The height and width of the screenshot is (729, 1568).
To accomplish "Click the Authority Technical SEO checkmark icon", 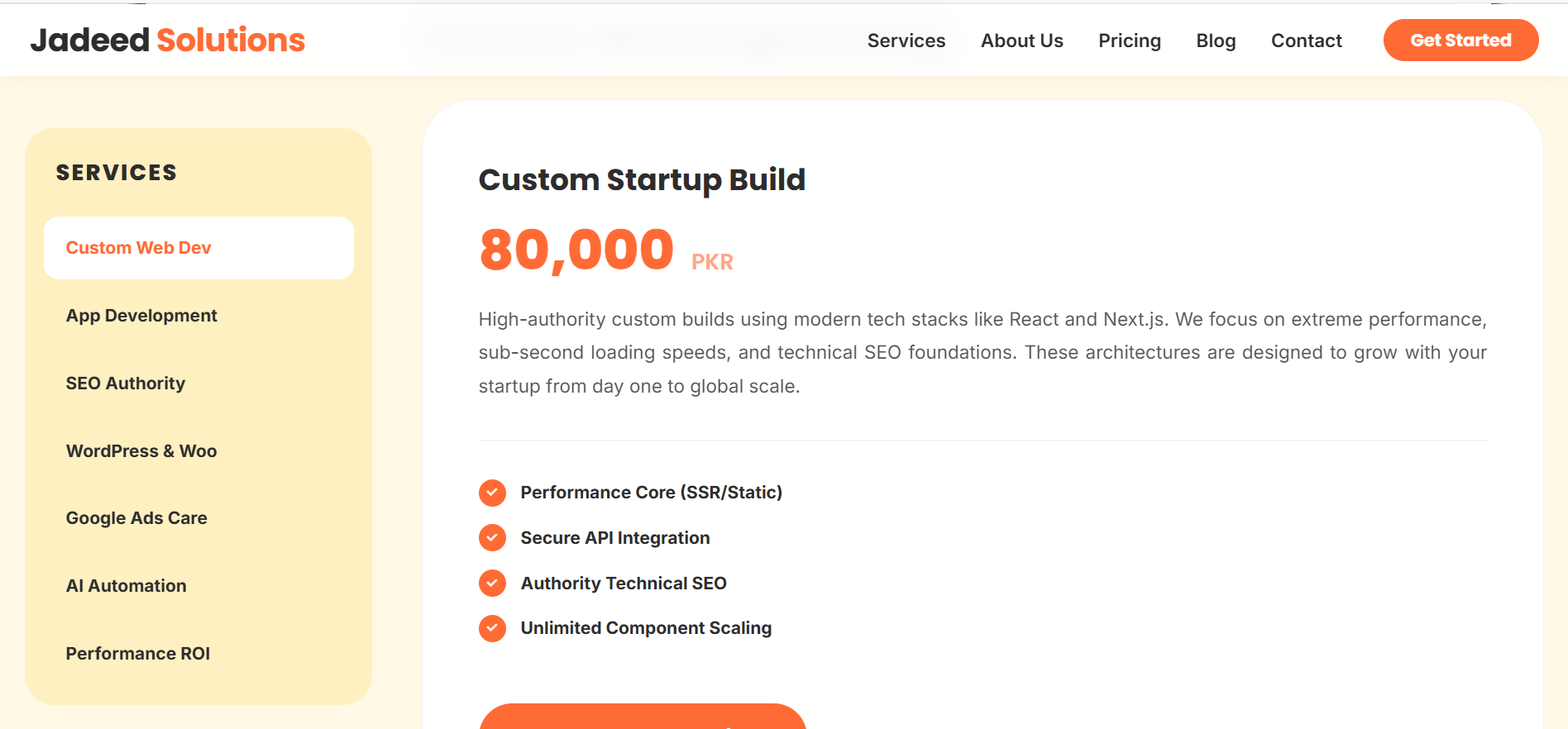I will [492, 584].
